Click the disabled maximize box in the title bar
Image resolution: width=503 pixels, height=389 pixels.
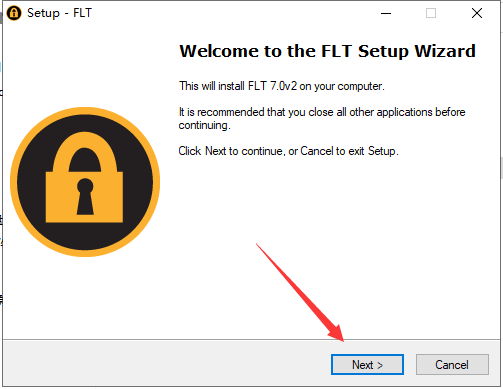point(431,13)
